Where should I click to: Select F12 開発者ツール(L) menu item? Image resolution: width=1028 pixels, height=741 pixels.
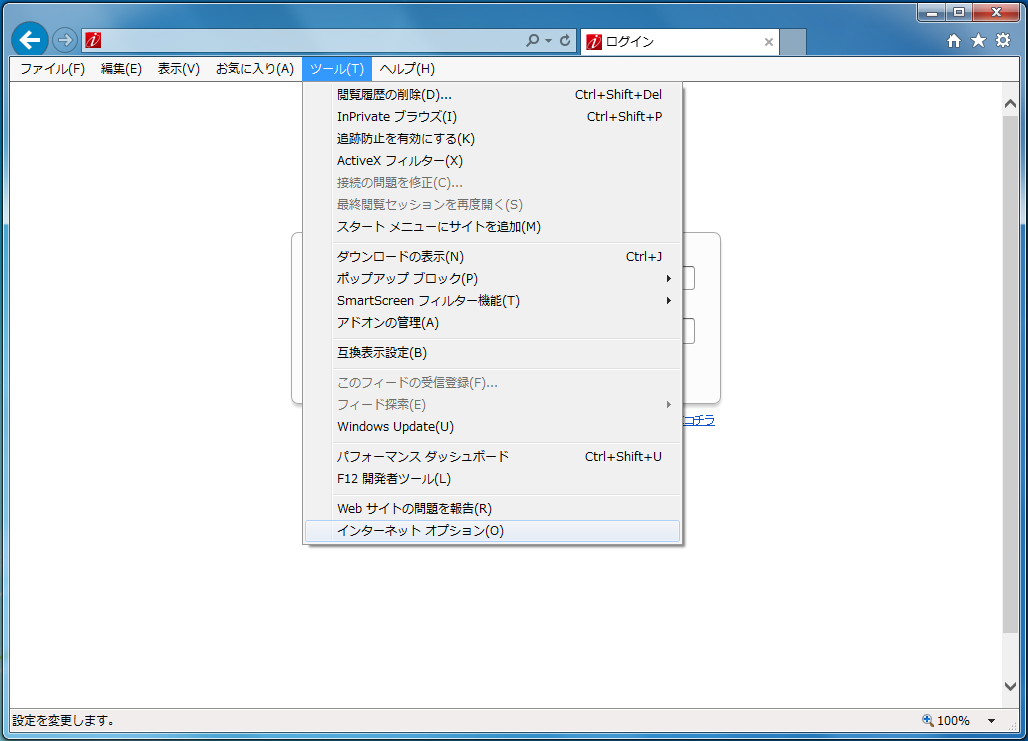tap(492, 479)
